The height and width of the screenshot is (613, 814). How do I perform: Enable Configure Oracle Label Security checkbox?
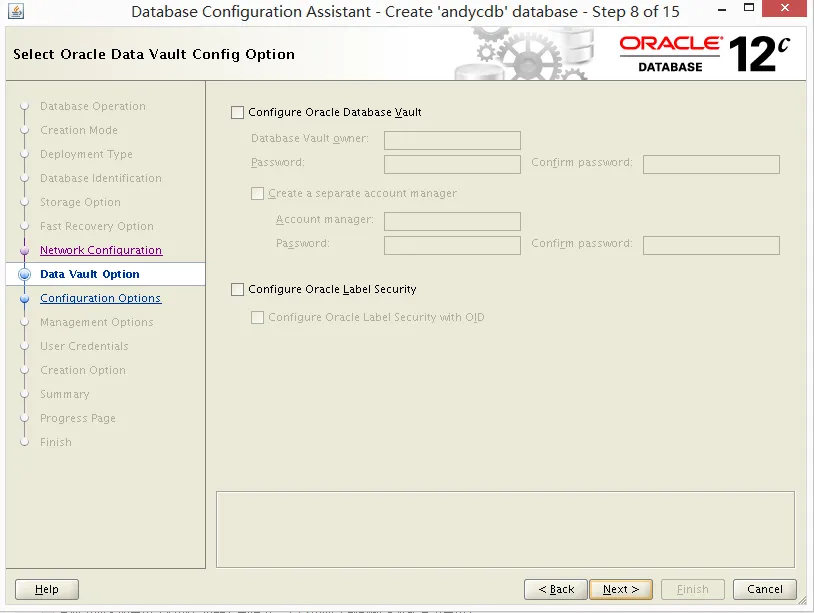(x=237, y=290)
